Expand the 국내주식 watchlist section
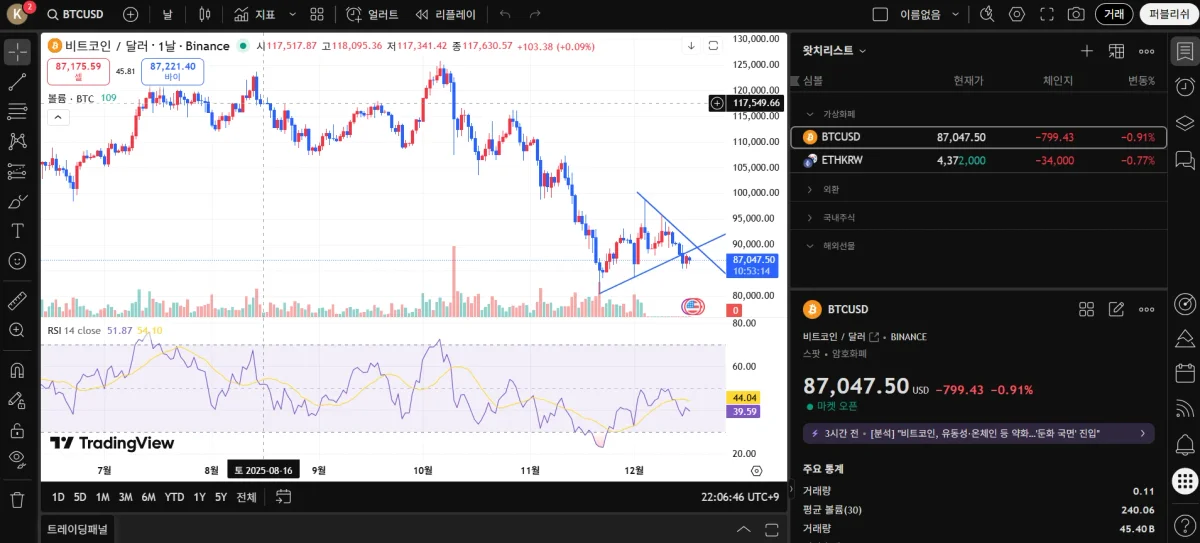Image resolution: width=1200 pixels, height=543 pixels. pos(810,217)
